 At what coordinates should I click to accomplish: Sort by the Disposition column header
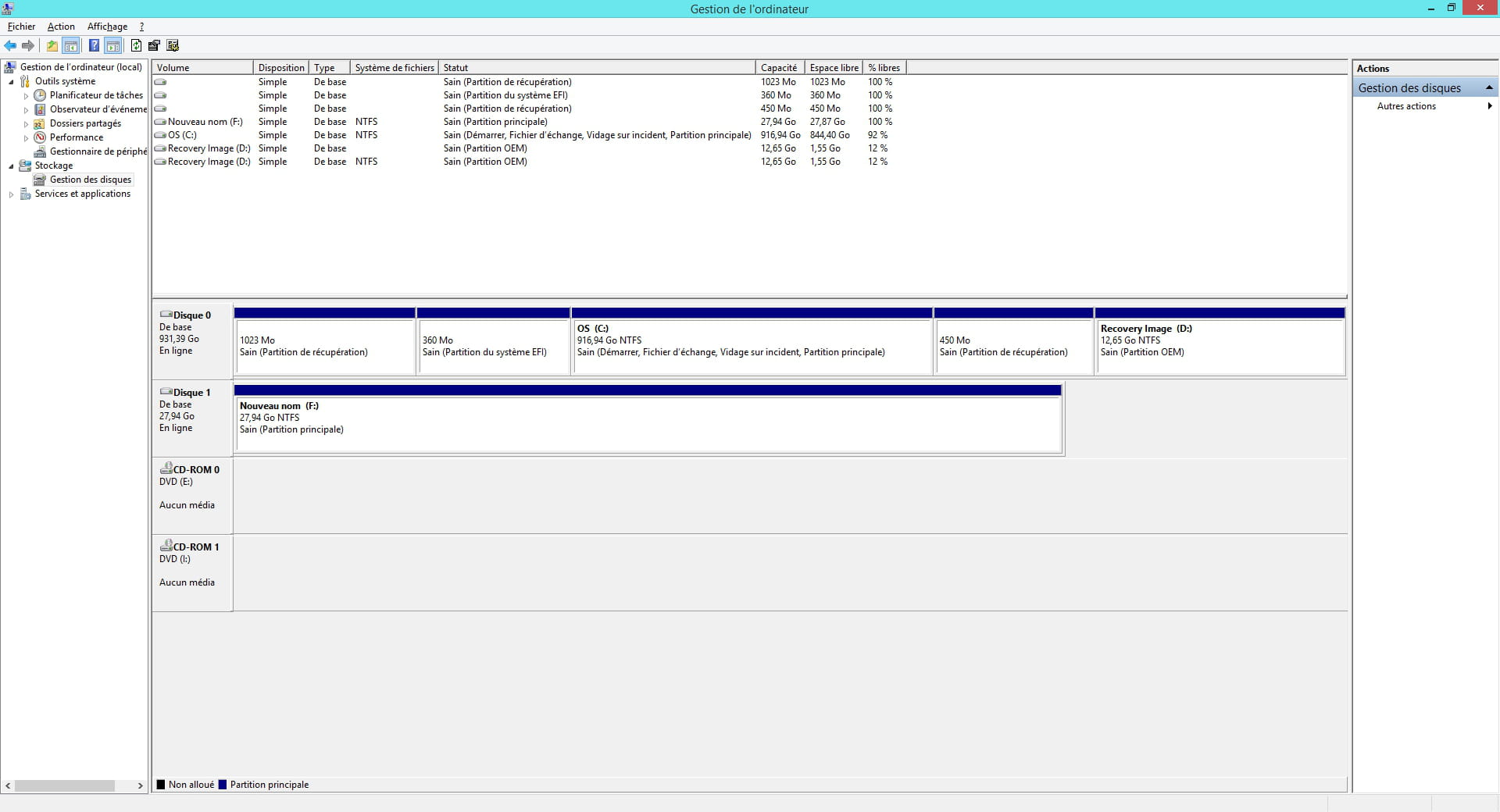point(281,68)
